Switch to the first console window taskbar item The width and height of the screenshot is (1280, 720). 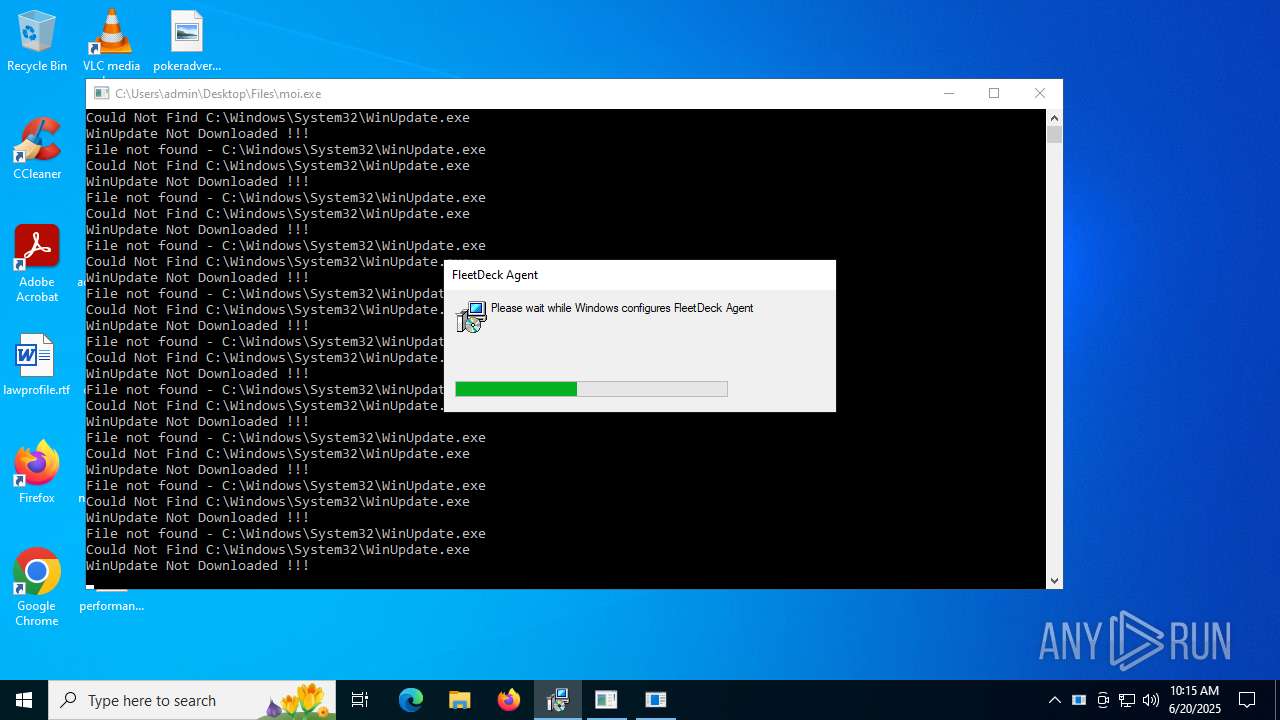[x=606, y=700]
